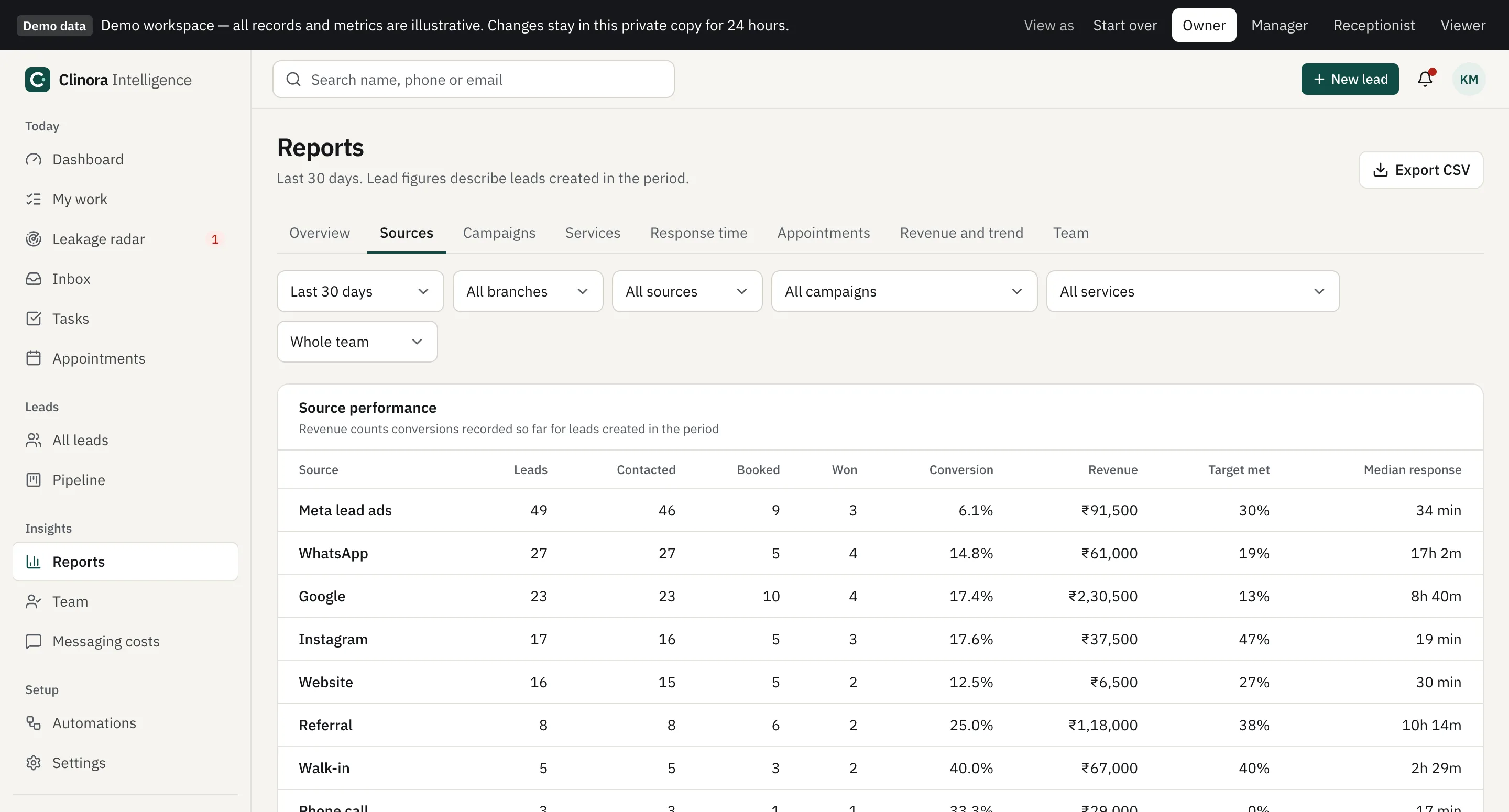Click the Revenue column header

(1112, 470)
